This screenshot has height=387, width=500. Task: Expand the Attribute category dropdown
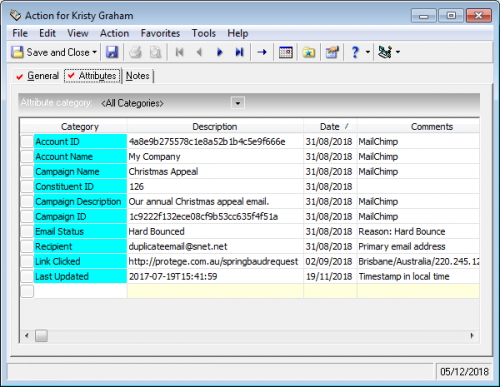(238, 103)
